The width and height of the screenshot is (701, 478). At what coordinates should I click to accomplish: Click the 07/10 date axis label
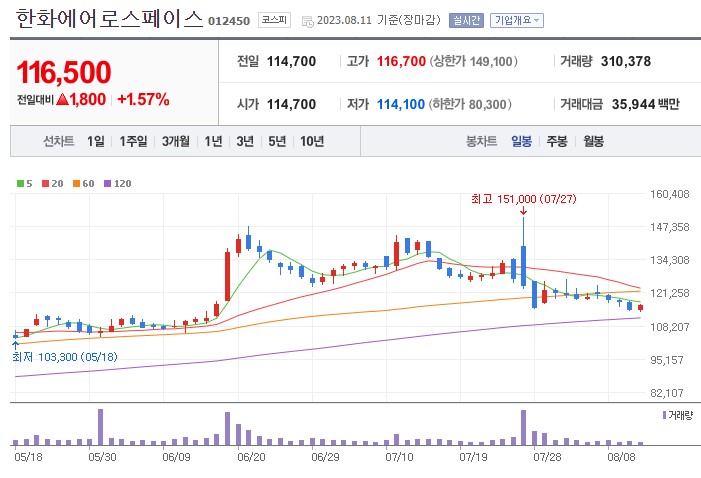point(399,457)
